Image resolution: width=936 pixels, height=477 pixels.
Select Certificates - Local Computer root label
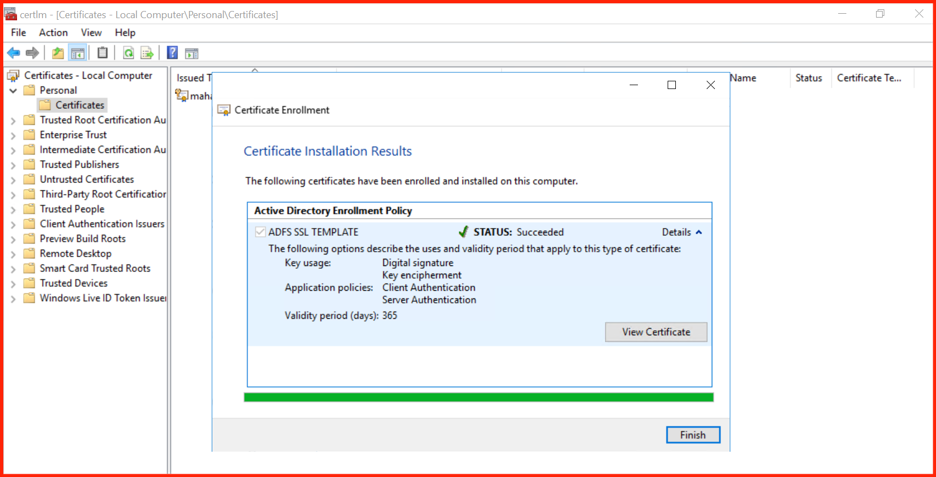click(x=88, y=76)
